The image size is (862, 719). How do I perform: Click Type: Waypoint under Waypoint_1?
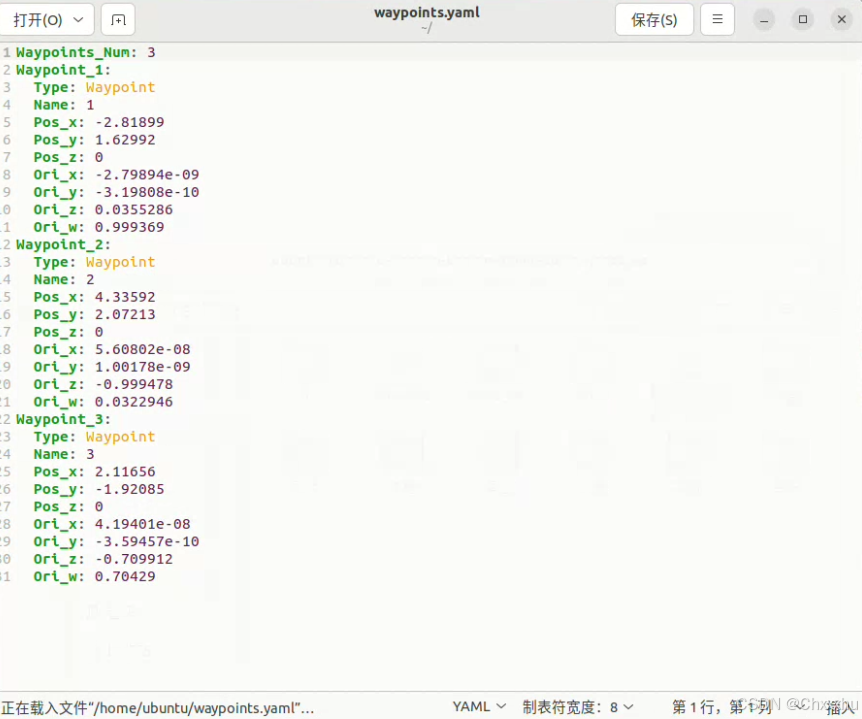[x=93, y=87]
